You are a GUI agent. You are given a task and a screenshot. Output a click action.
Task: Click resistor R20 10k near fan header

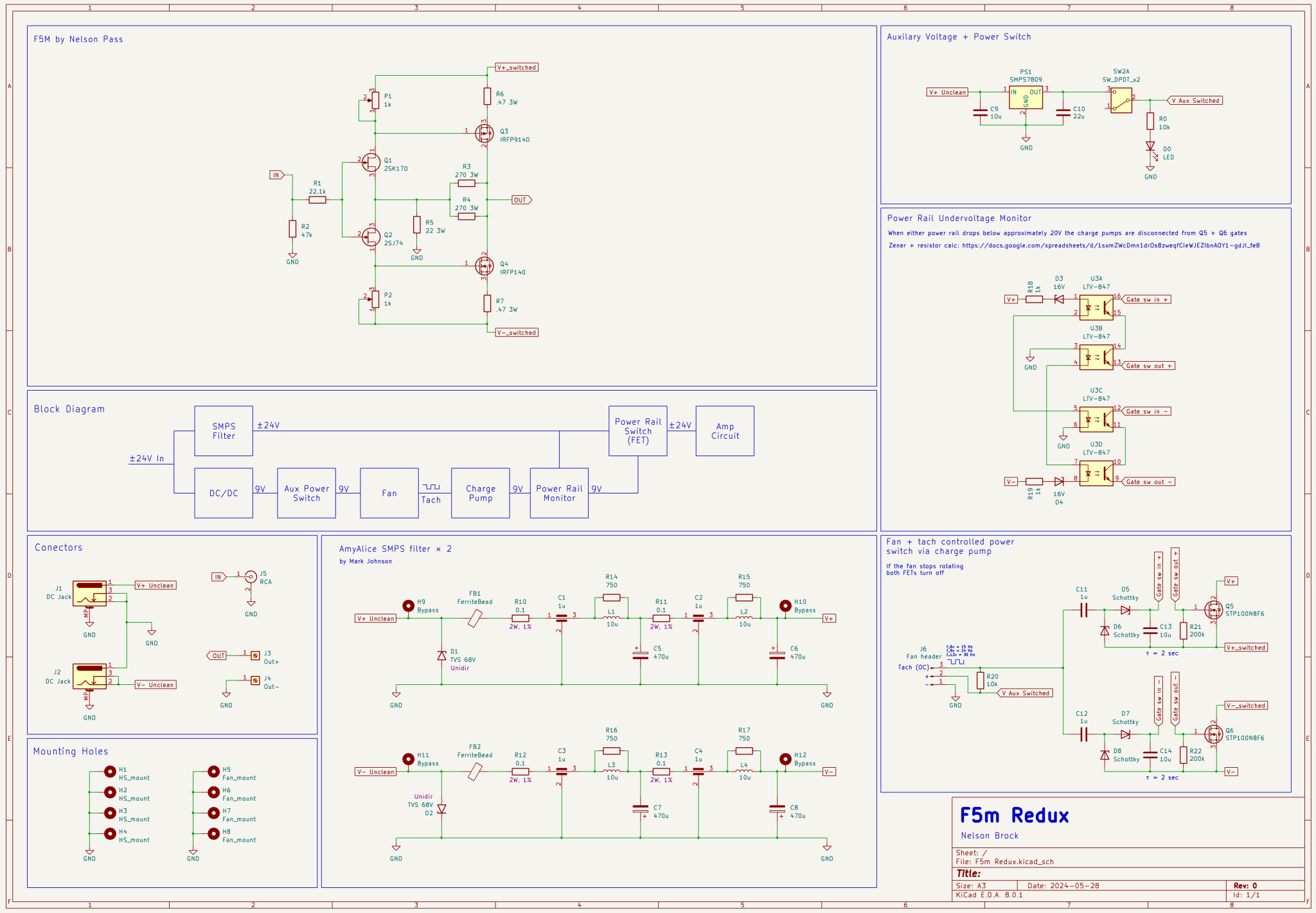click(980, 680)
